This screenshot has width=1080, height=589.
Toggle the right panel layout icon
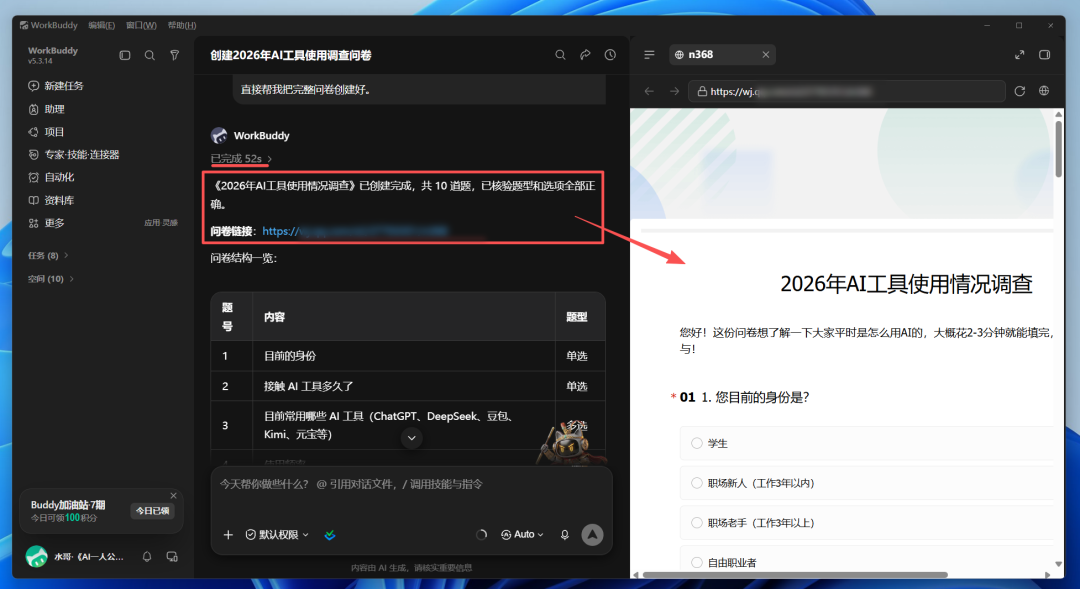1045,55
